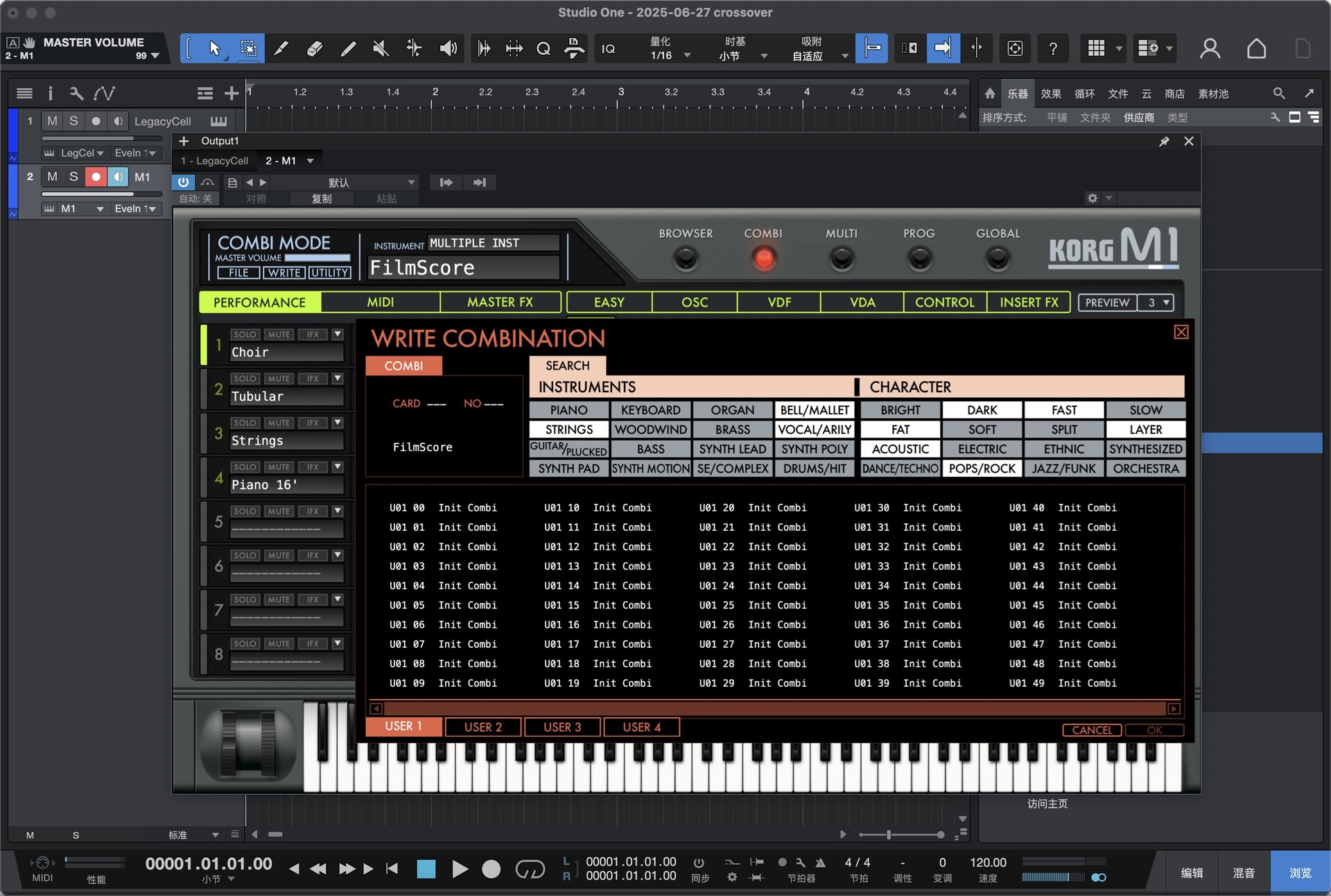Adjust the tempo-bar CPU performance meter

pos(95,862)
